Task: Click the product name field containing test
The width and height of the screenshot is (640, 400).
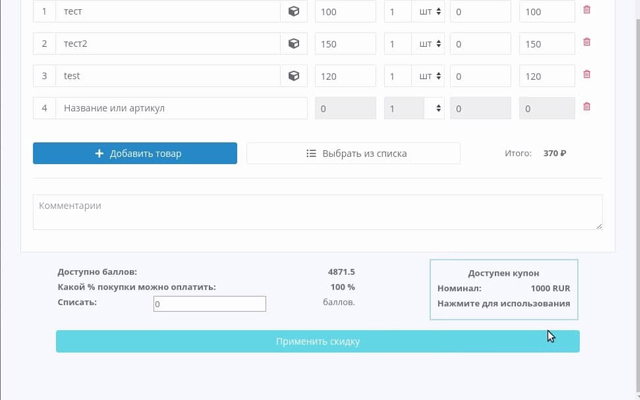Action: tap(168, 76)
